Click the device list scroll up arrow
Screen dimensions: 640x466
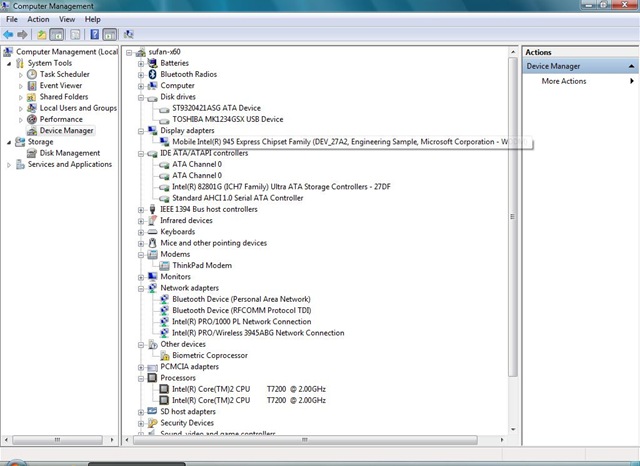(513, 52)
